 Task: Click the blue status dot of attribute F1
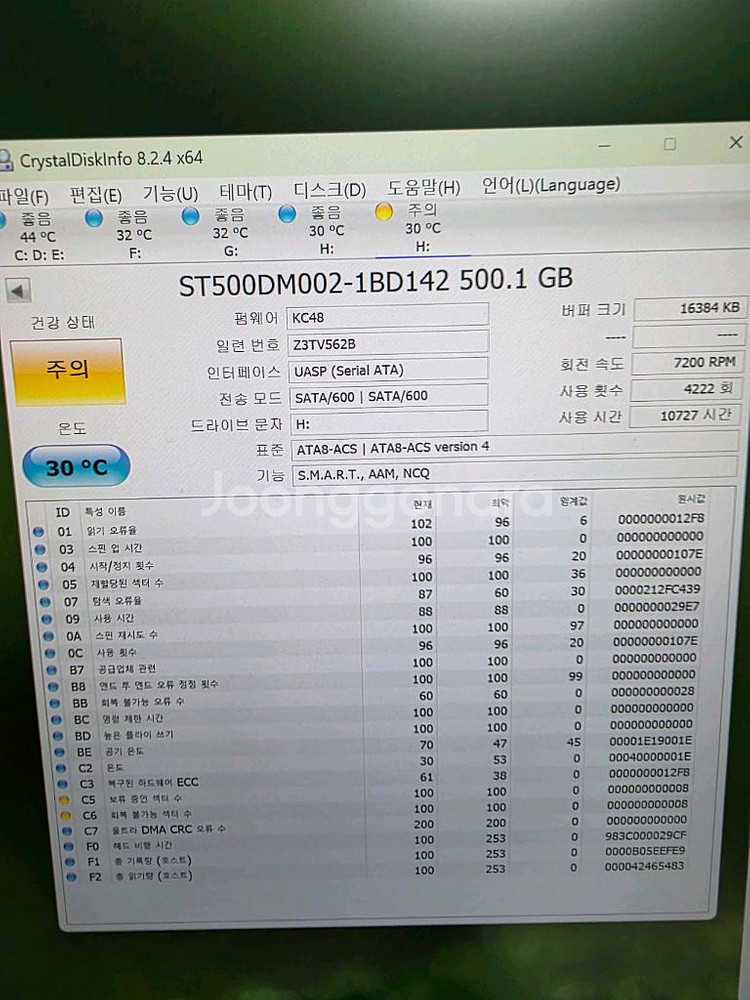click(x=70, y=862)
